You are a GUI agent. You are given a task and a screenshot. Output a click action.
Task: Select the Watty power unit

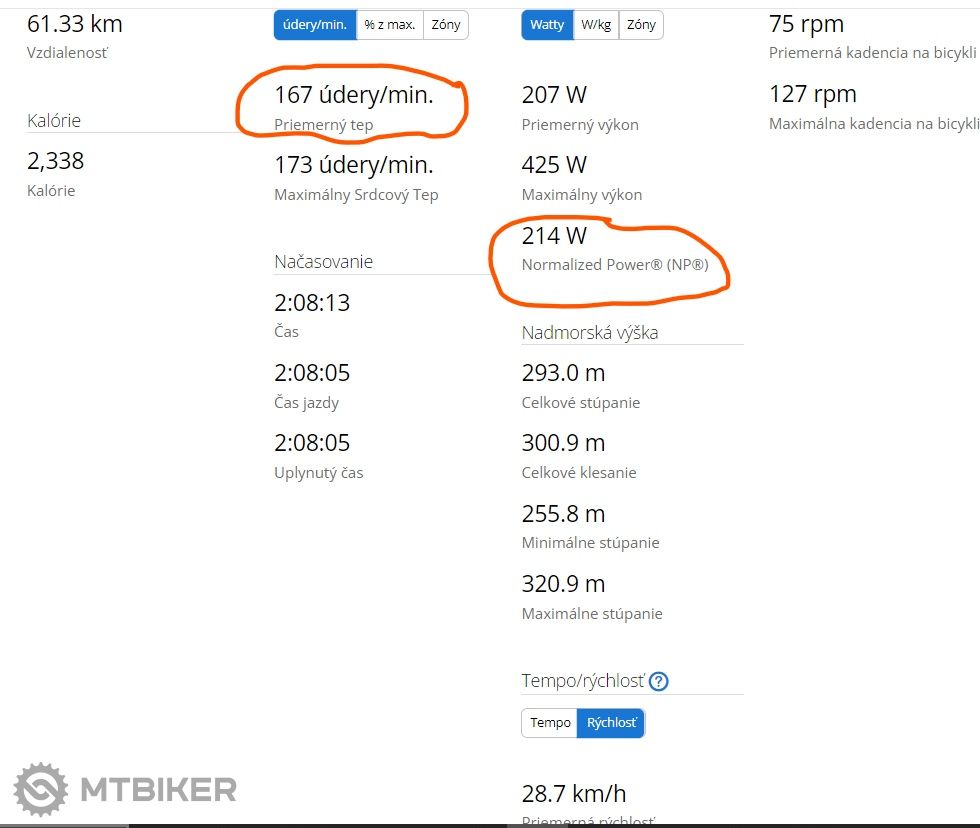point(547,25)
